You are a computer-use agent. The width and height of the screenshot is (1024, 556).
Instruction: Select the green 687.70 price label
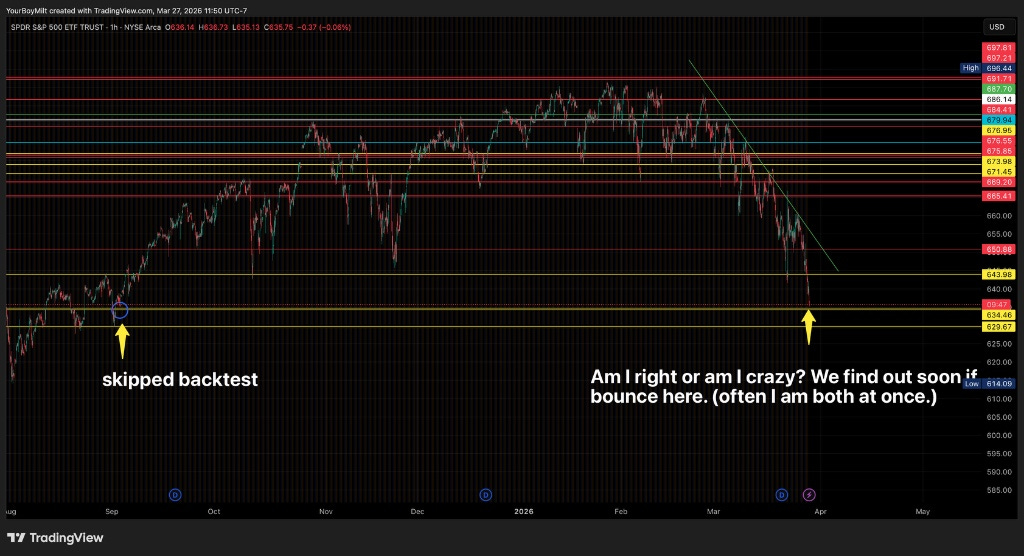(999, 89)
